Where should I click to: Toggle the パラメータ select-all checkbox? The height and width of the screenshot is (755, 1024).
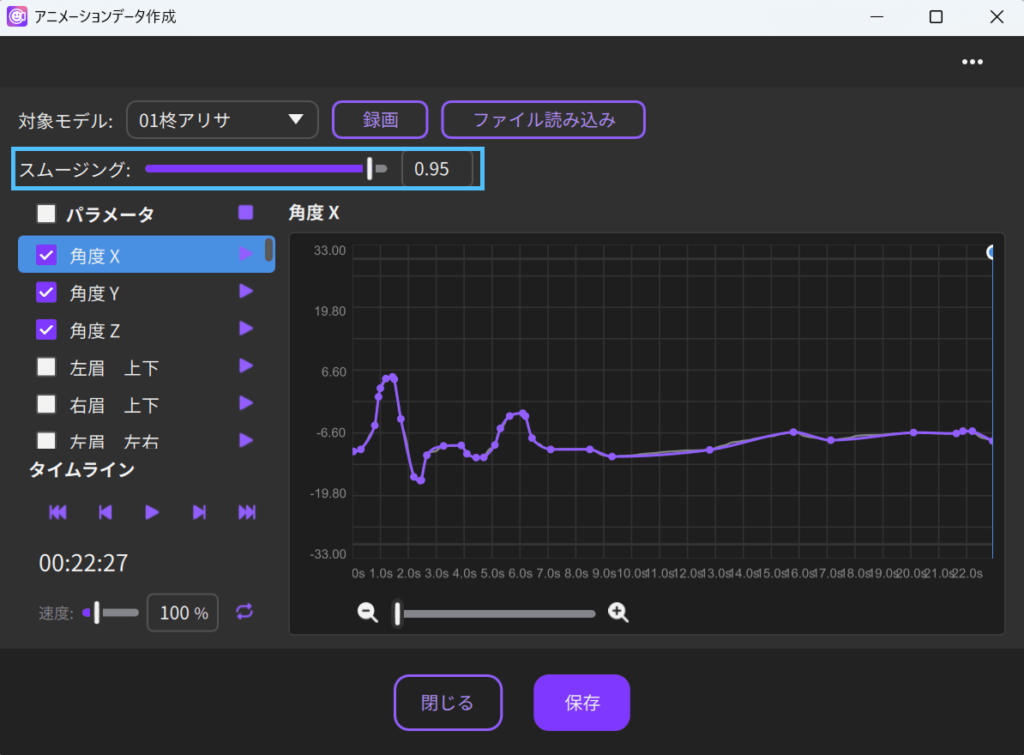[x=46, y=213]
